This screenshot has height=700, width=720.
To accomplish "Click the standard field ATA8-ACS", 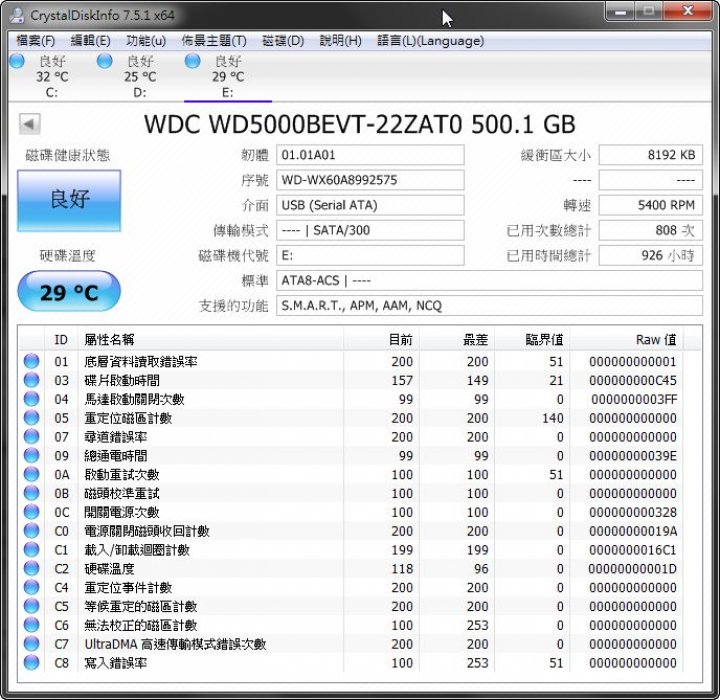I will pyautogui.click(x=489, y=280).
